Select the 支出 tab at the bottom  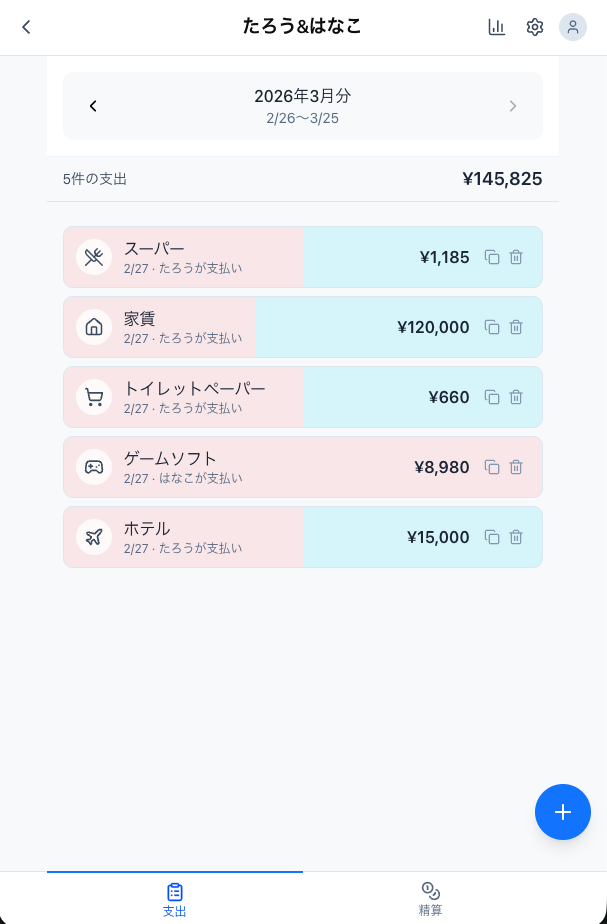[x=174, y=898]
